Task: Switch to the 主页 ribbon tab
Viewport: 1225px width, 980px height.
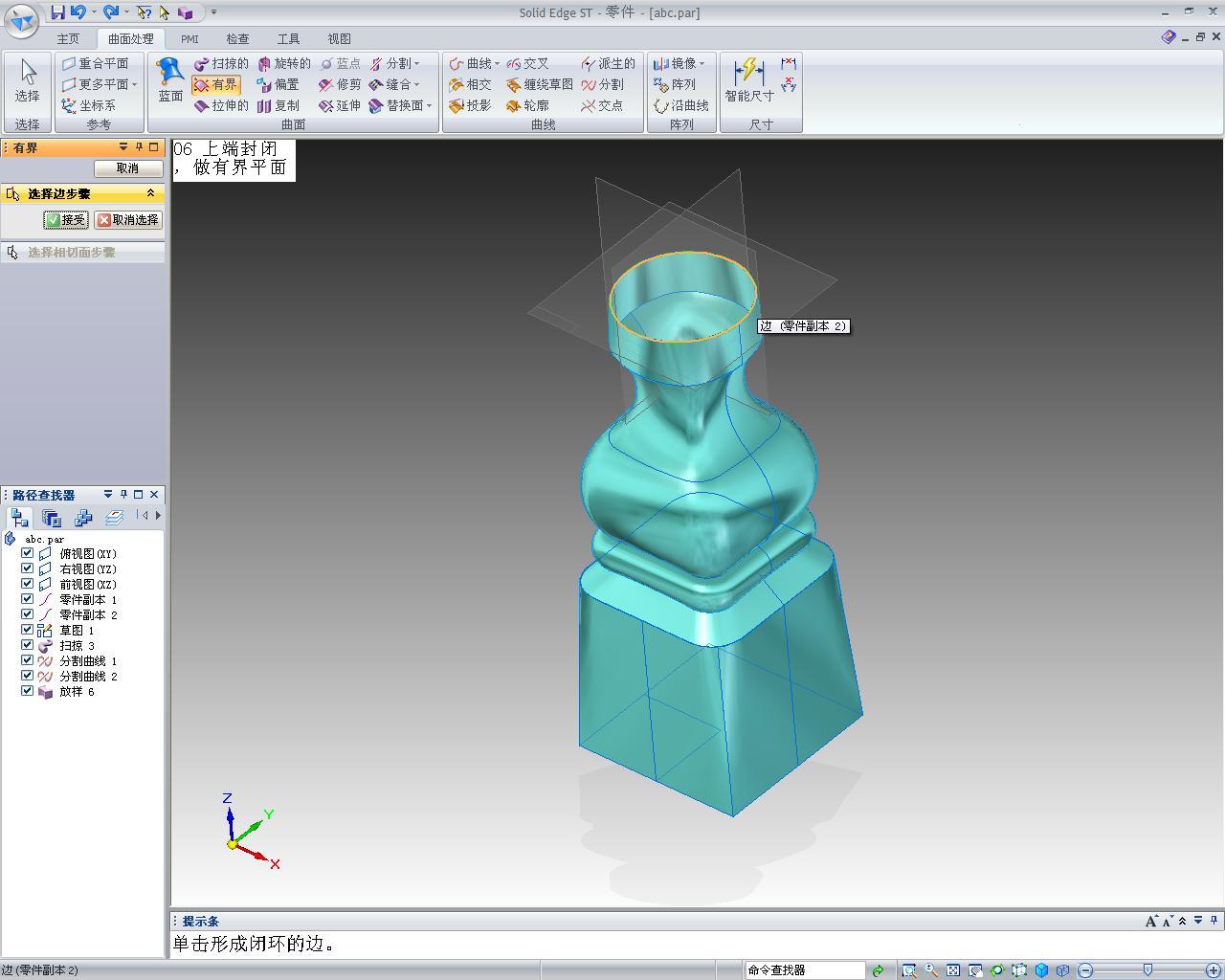Action: click(x=68, y=39)
